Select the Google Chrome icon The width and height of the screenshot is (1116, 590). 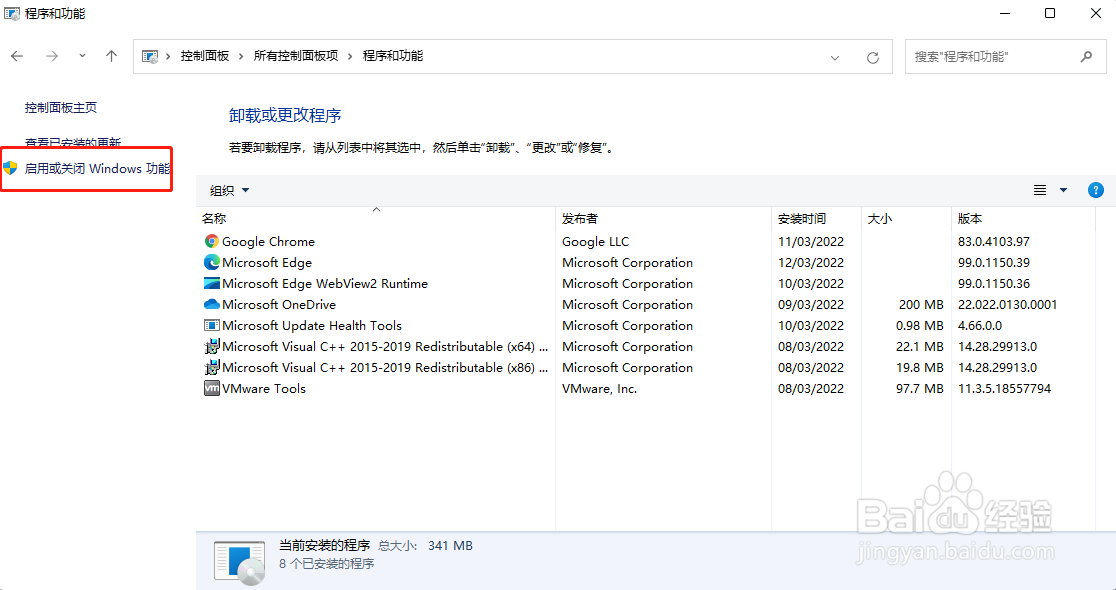[211, 242]
